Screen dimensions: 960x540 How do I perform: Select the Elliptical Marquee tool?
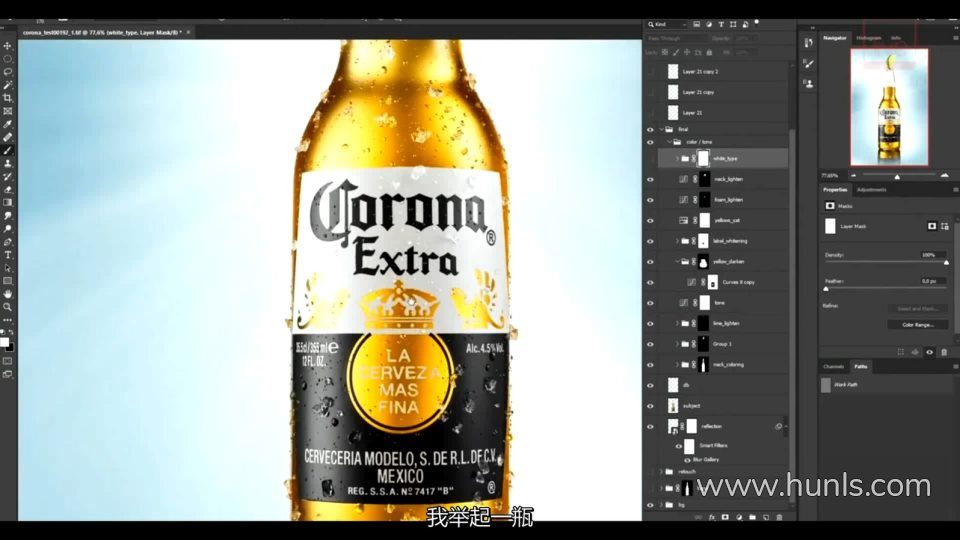click(x=7, y=59)
